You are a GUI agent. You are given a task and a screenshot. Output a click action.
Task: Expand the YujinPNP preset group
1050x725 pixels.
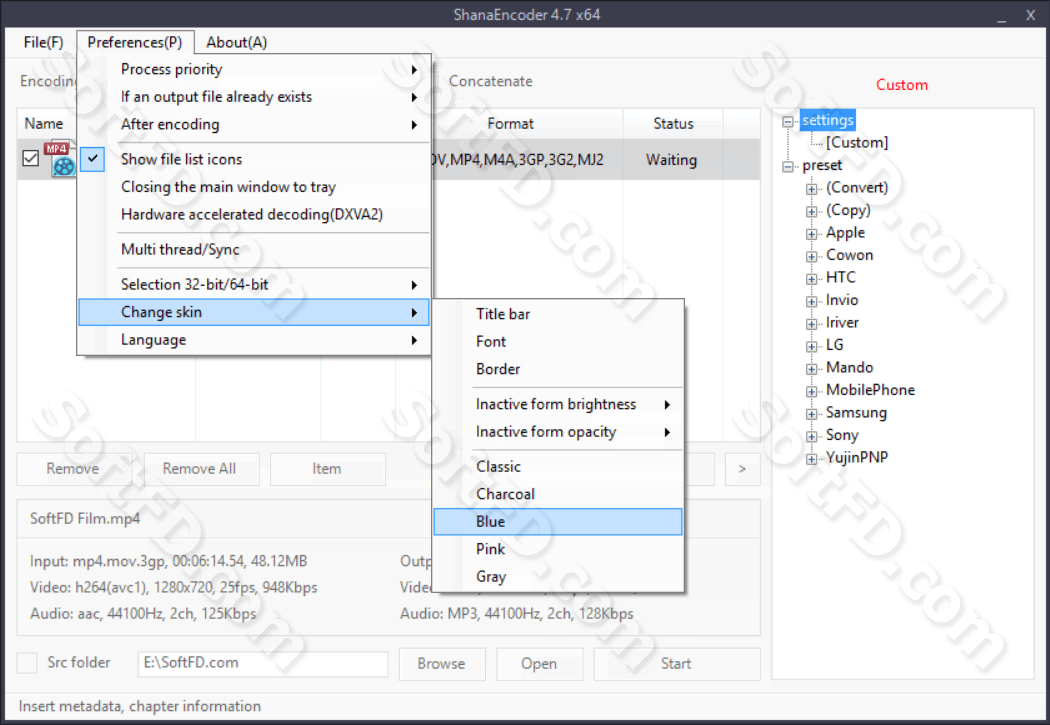pyautogui.click(x=811, y=459)
